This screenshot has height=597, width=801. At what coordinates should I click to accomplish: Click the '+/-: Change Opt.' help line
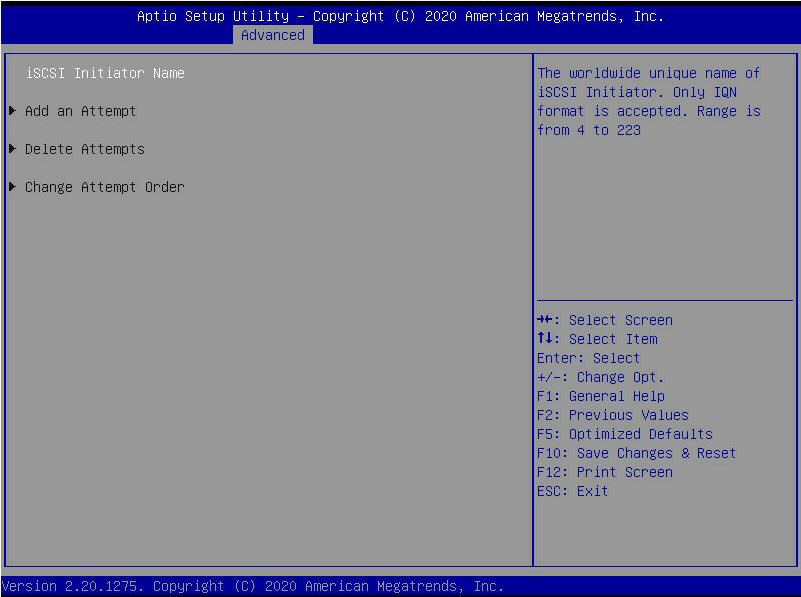tap(600, 377)
